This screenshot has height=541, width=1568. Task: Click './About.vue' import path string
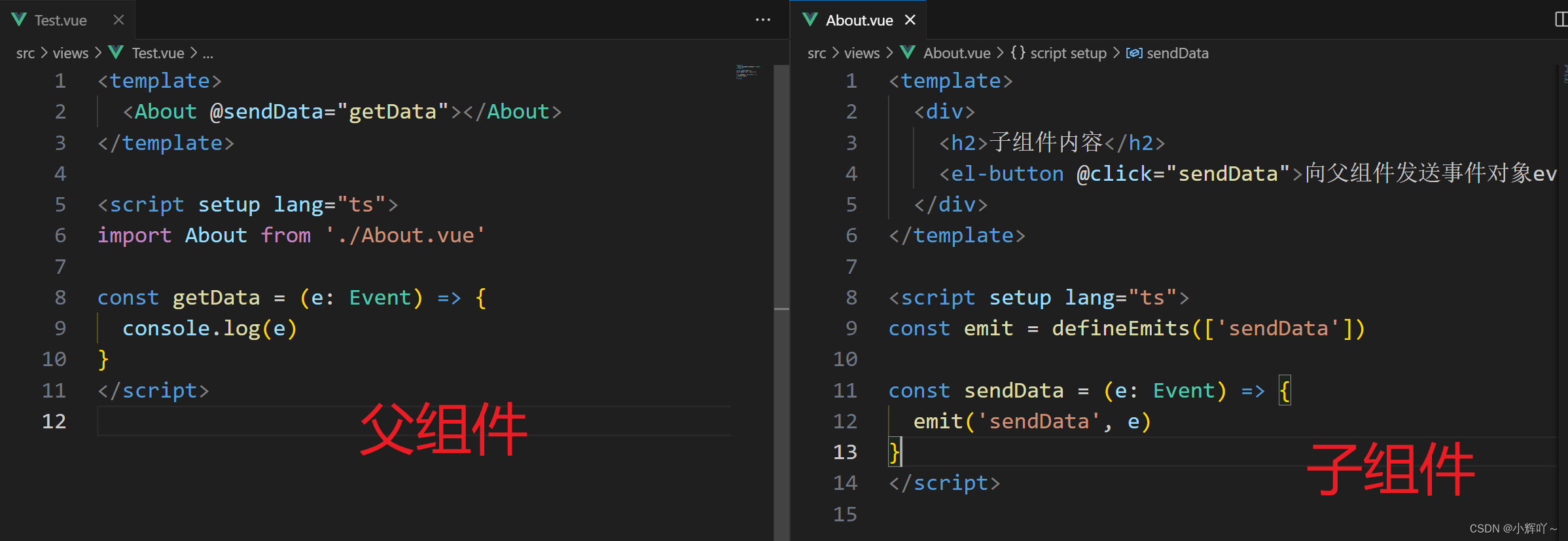[x=405, y=235]
